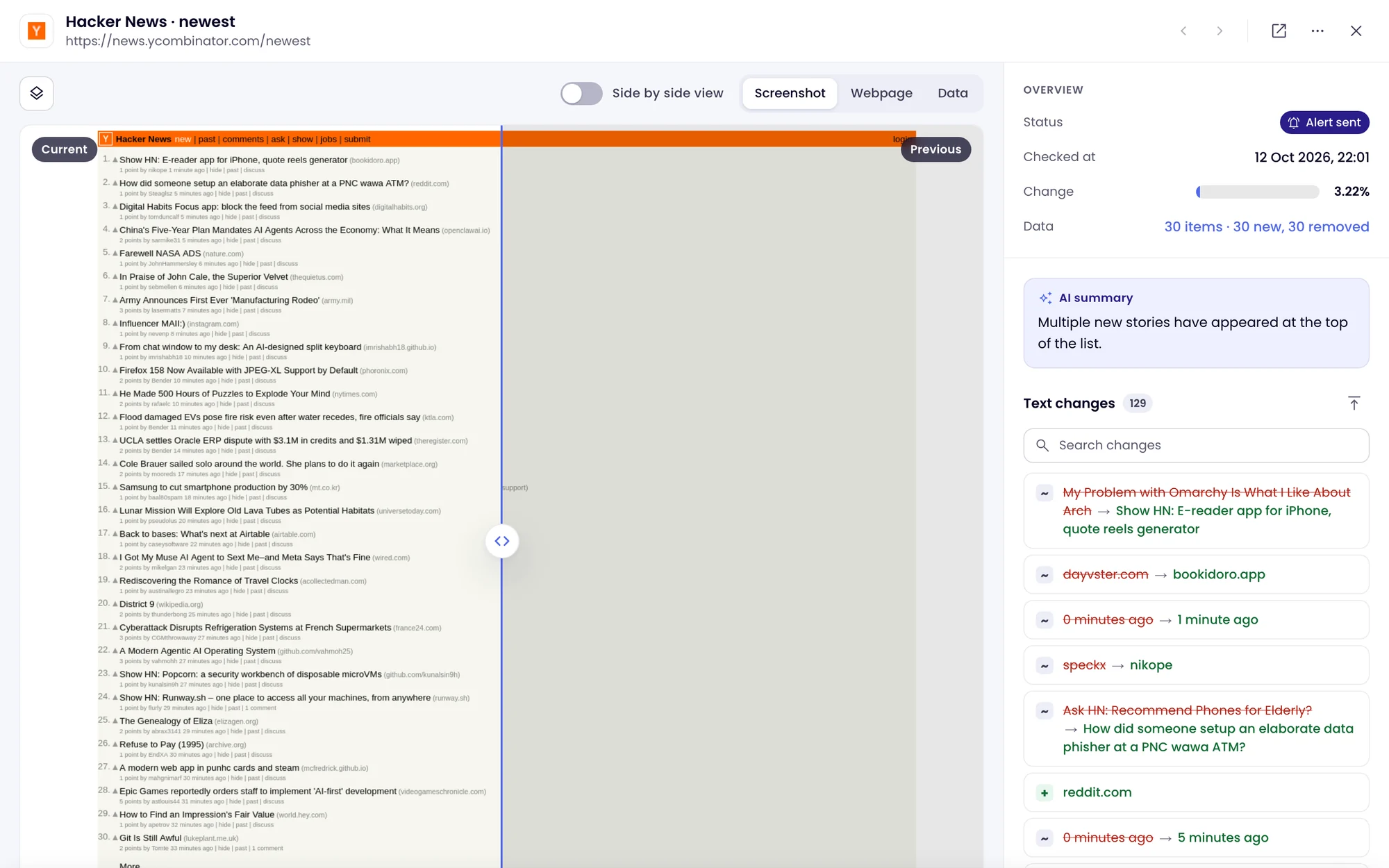This screenshot has width=1389, height=868.
Task: Click plus icon beside reddit.com addition
Action: 1044,793
